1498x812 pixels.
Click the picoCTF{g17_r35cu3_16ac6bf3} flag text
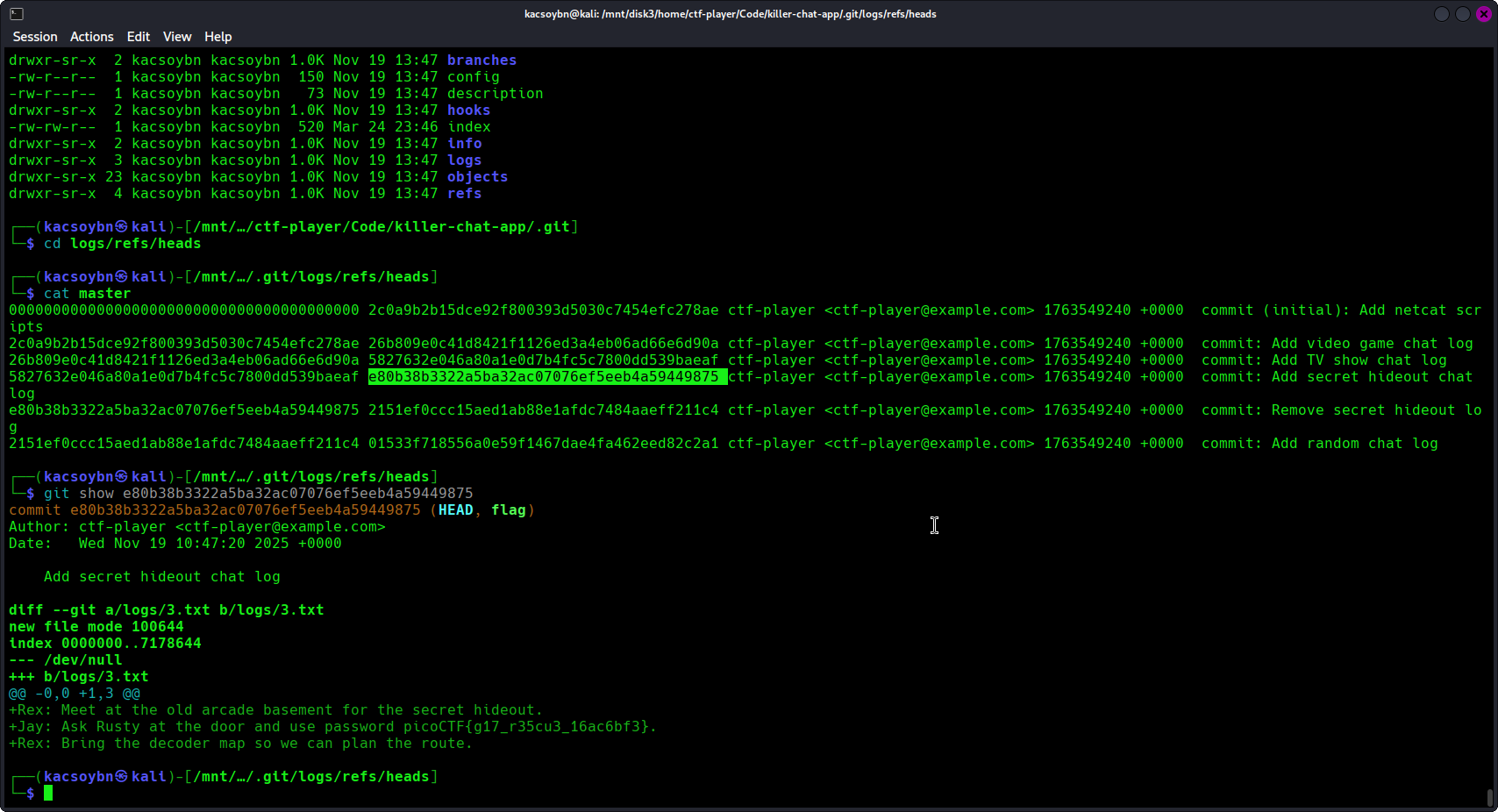click(526, 727)
